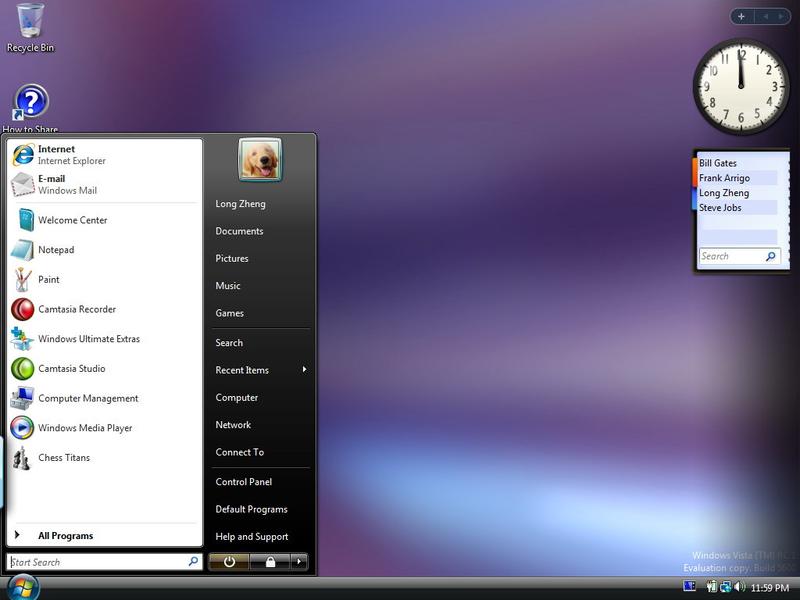Screen dimensions: 800x600
Task: Click the volume speaker tray icon
Action: click(739, 587)
